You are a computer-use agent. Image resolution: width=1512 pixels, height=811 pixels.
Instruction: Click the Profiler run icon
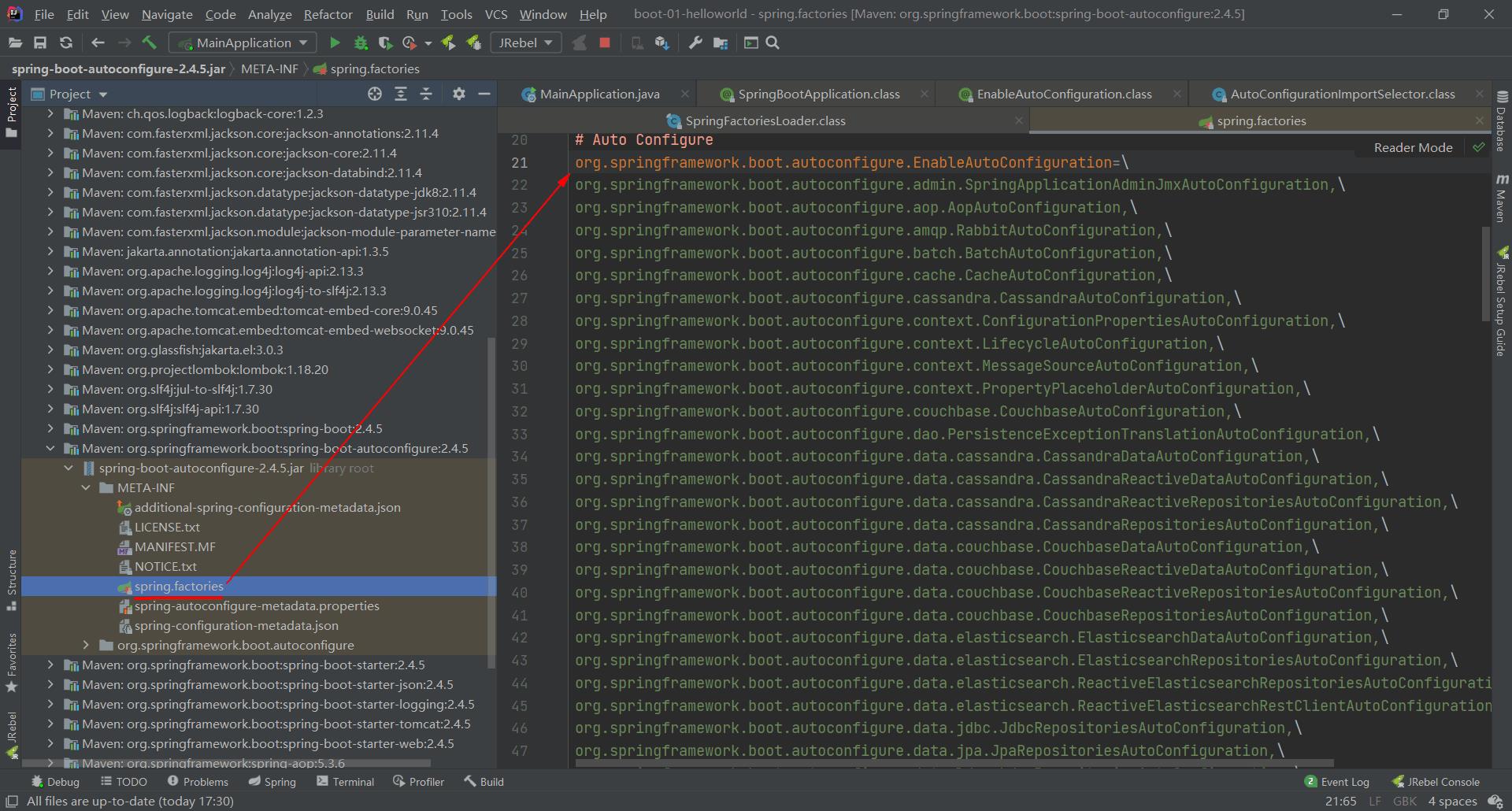click(x=409, y=43)
